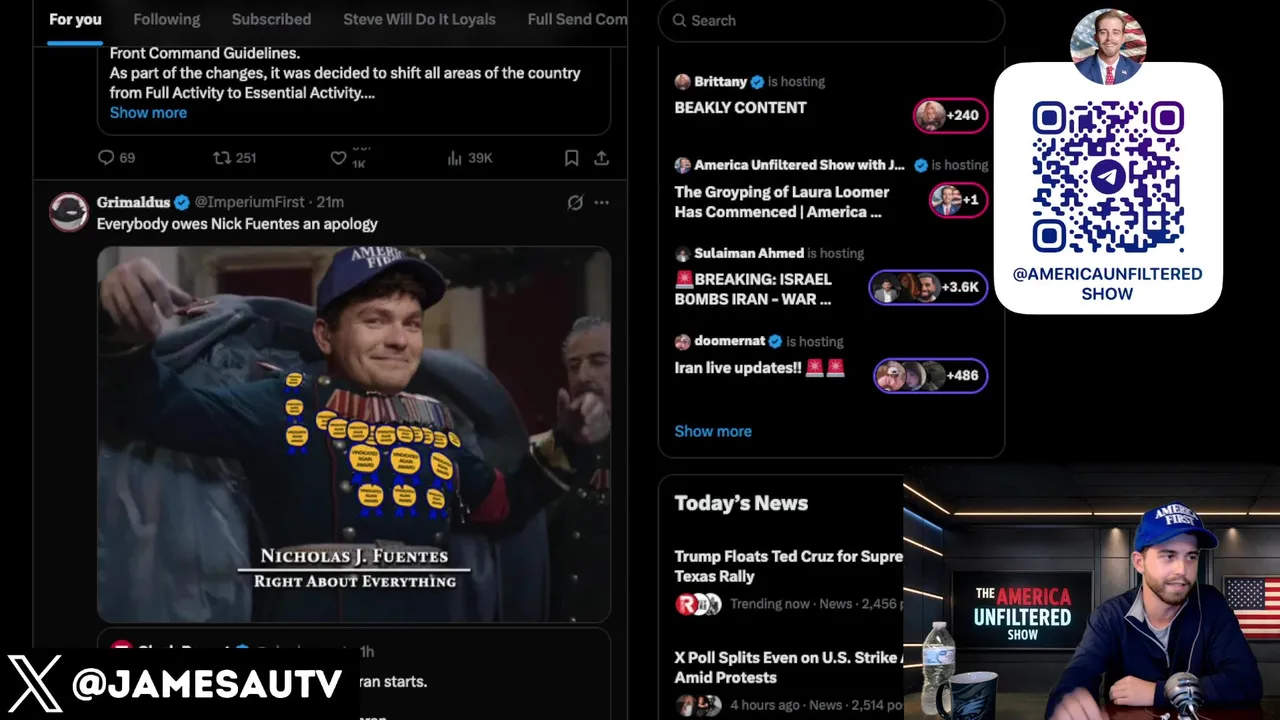Open Steve Will Do It Loyals tab
Screen dimensions: 1280x720
point(419,19)
